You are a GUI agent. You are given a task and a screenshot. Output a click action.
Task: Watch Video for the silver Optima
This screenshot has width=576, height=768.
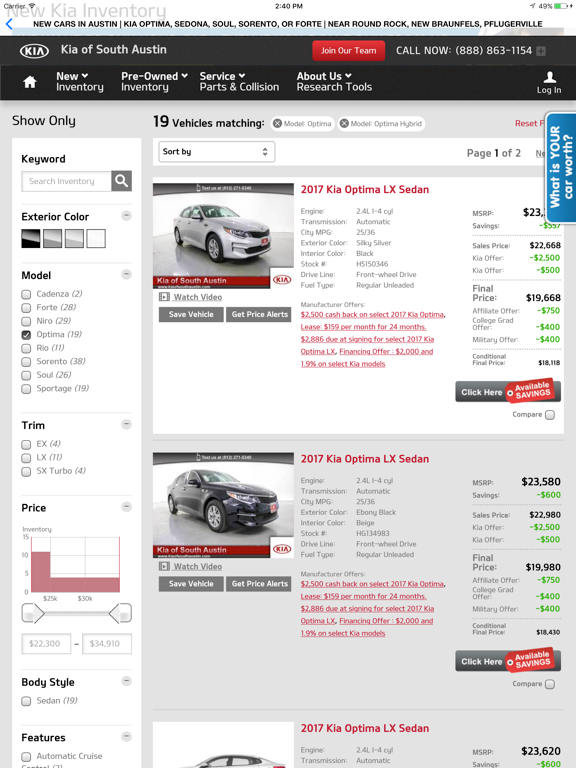pyautogui.click(x=191, y=297)
